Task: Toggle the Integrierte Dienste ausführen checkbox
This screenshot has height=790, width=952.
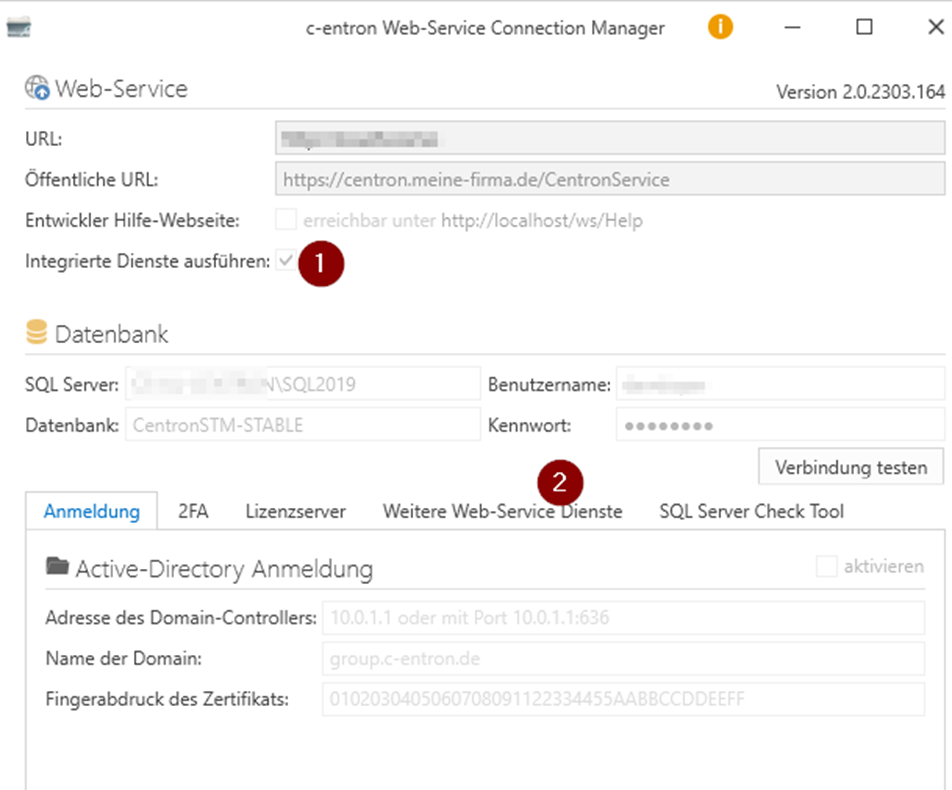Action: [286, 262]
